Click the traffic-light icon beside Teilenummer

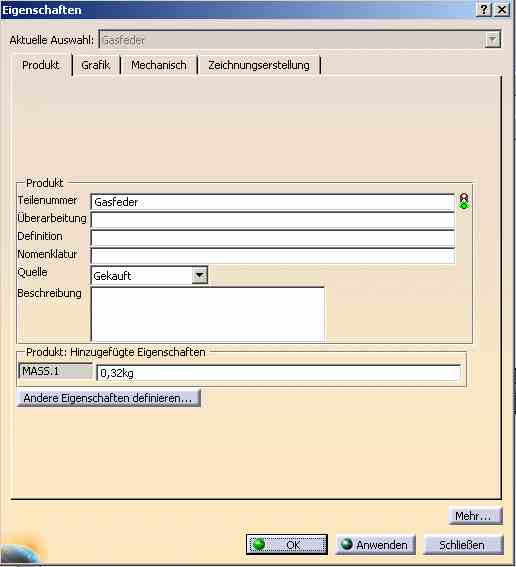464,201
